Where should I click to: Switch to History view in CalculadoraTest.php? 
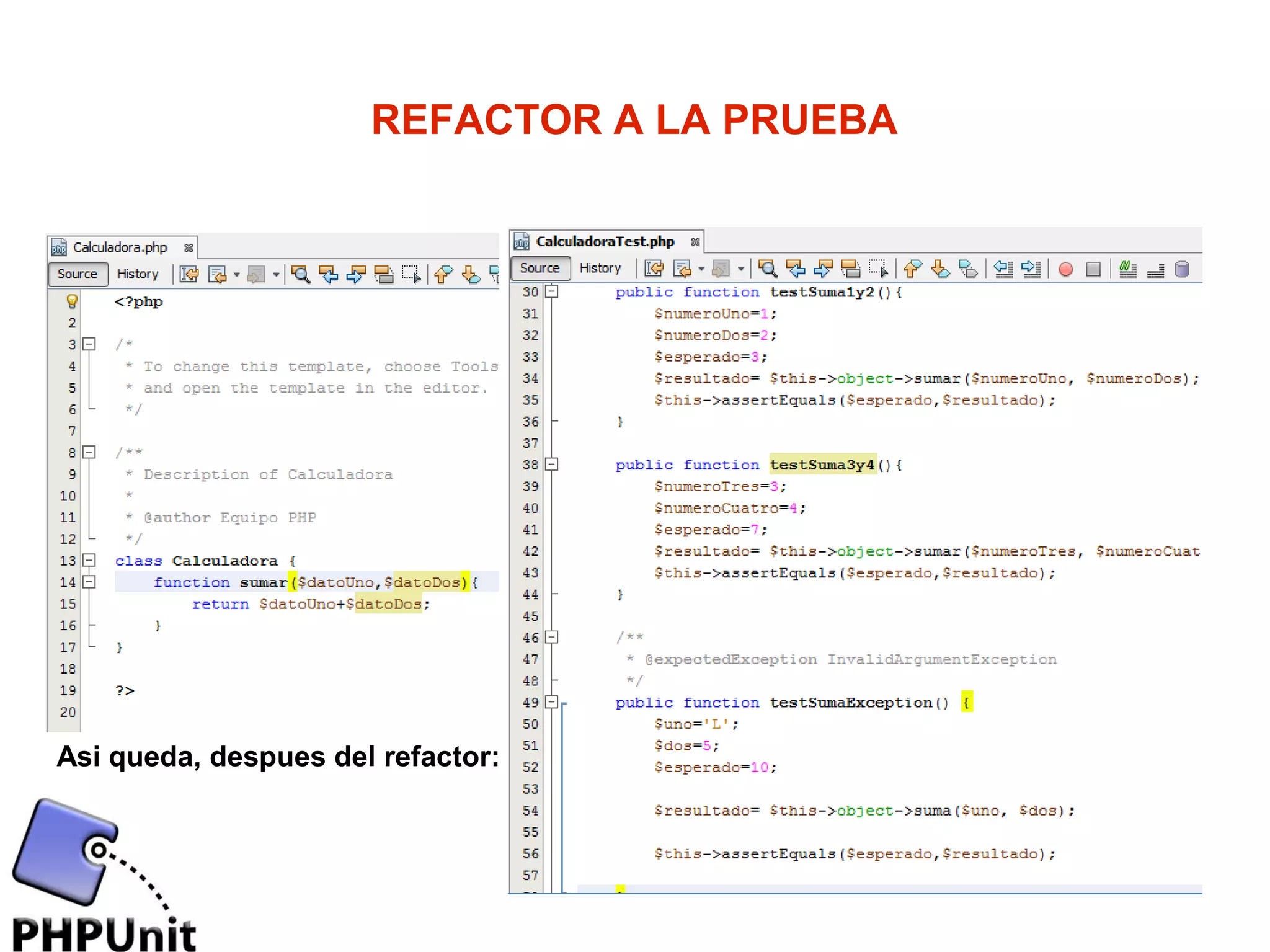tap(600, 268)
